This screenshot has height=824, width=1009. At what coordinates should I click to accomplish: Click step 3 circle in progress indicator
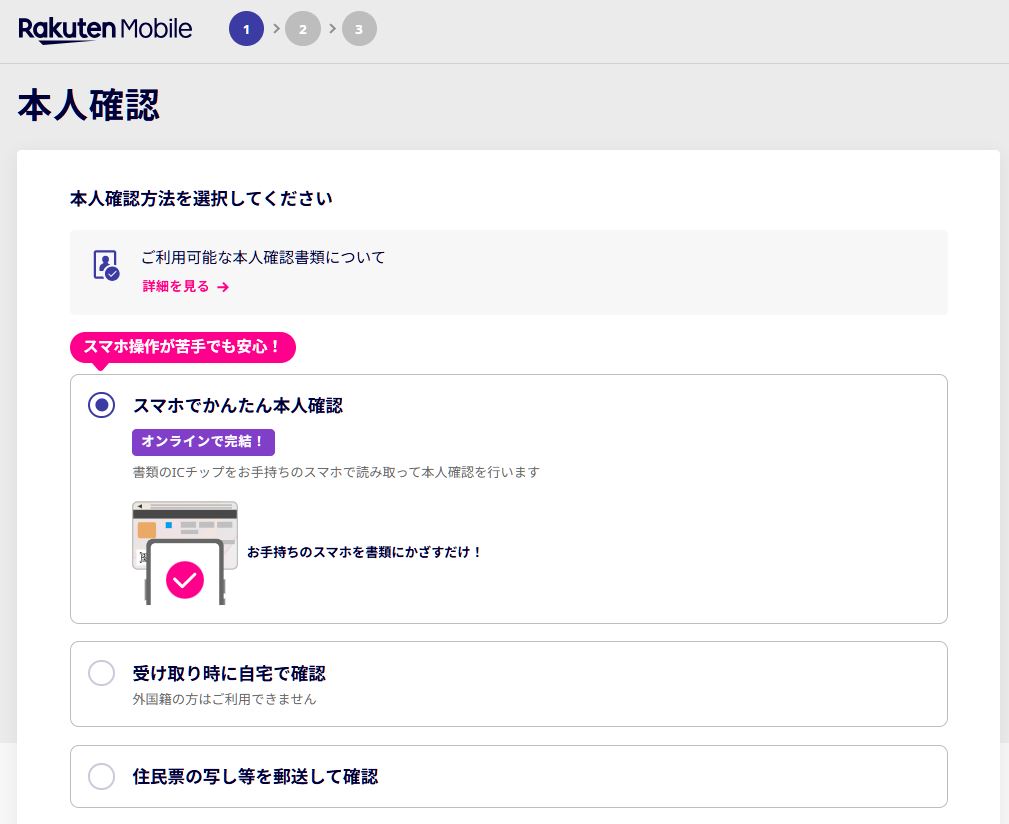359,29
